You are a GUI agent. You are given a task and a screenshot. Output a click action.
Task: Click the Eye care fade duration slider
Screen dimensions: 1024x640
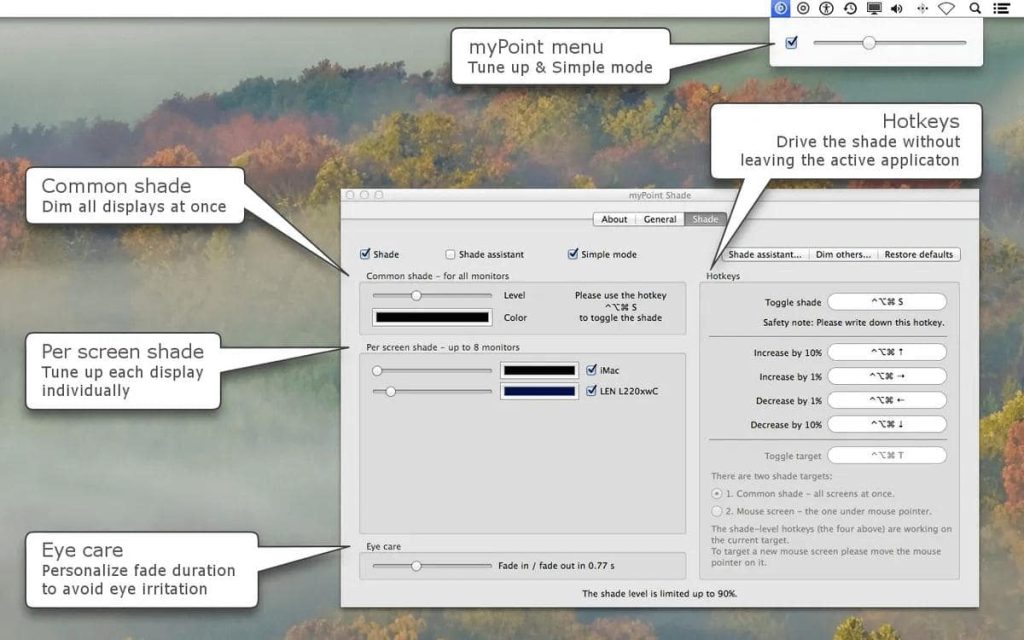432,566
